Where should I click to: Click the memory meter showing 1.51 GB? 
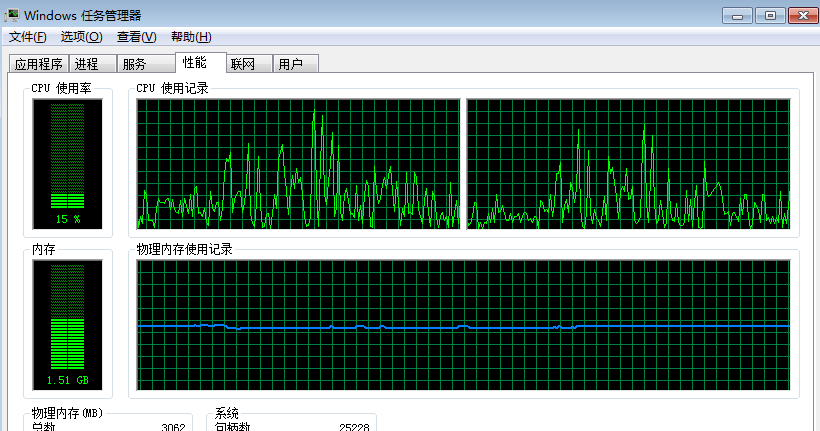click(67, 325)
